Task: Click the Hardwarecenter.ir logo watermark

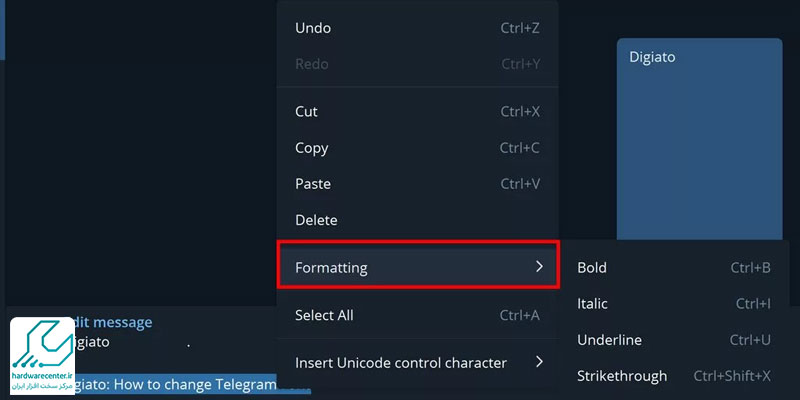Action: 43,356
